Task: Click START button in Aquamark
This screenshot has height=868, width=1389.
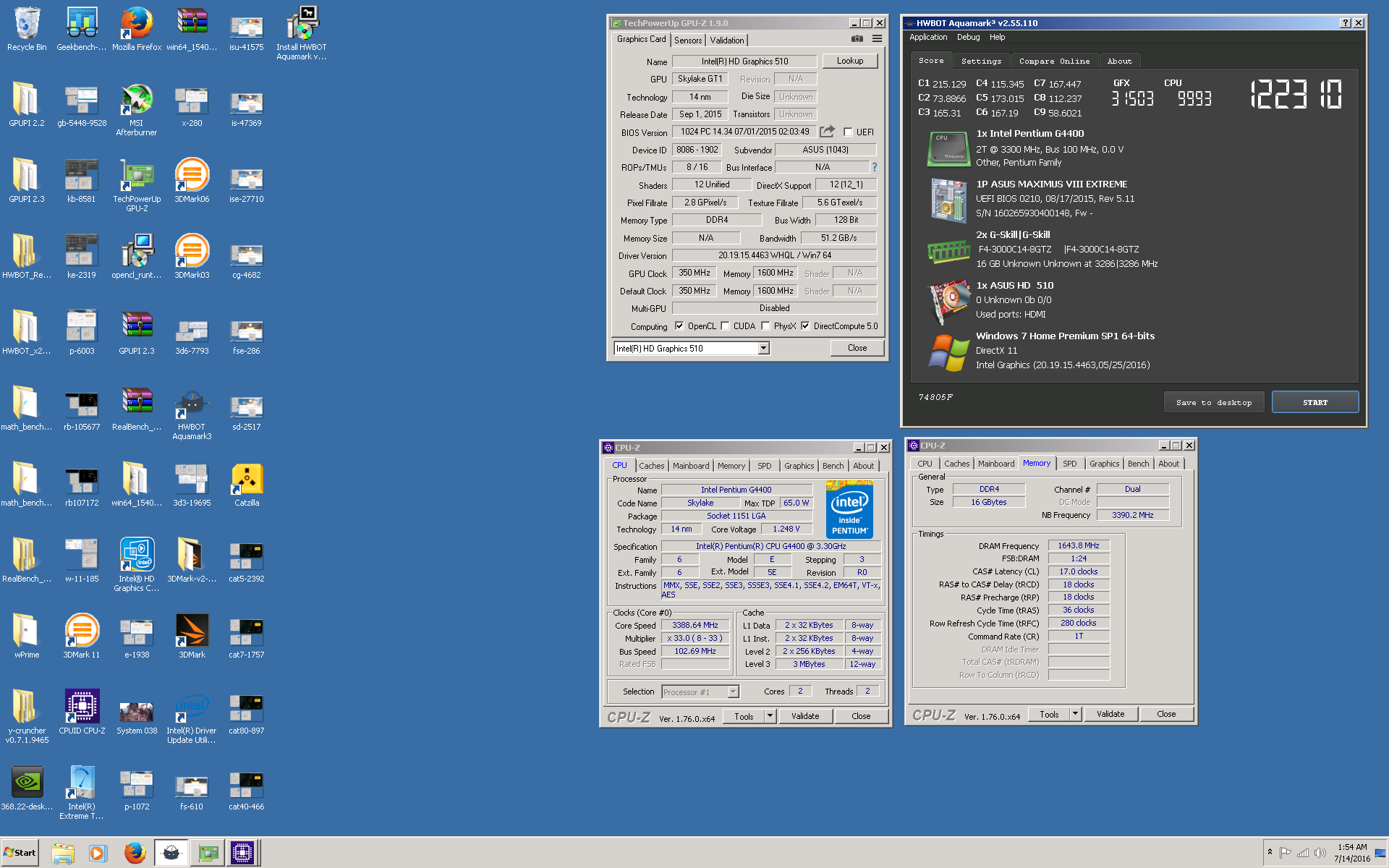Action: [1315, 402]
